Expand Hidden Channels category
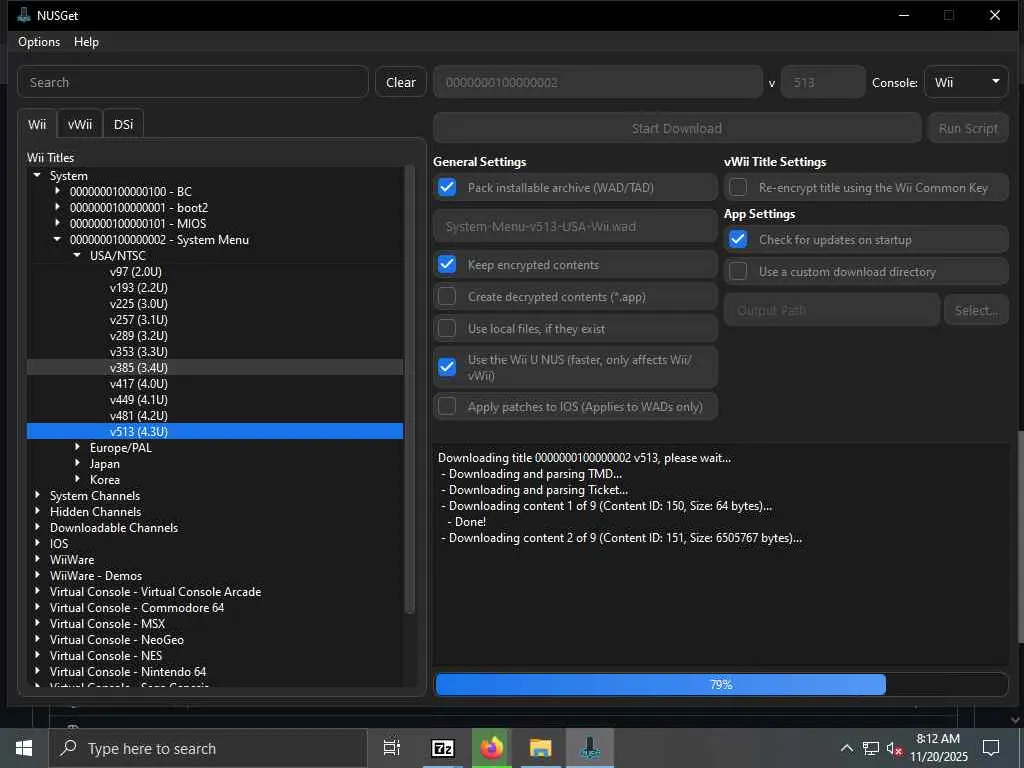Image resolution: width=1024 pixels, height=768 pixels. click(x=37, y=511)
